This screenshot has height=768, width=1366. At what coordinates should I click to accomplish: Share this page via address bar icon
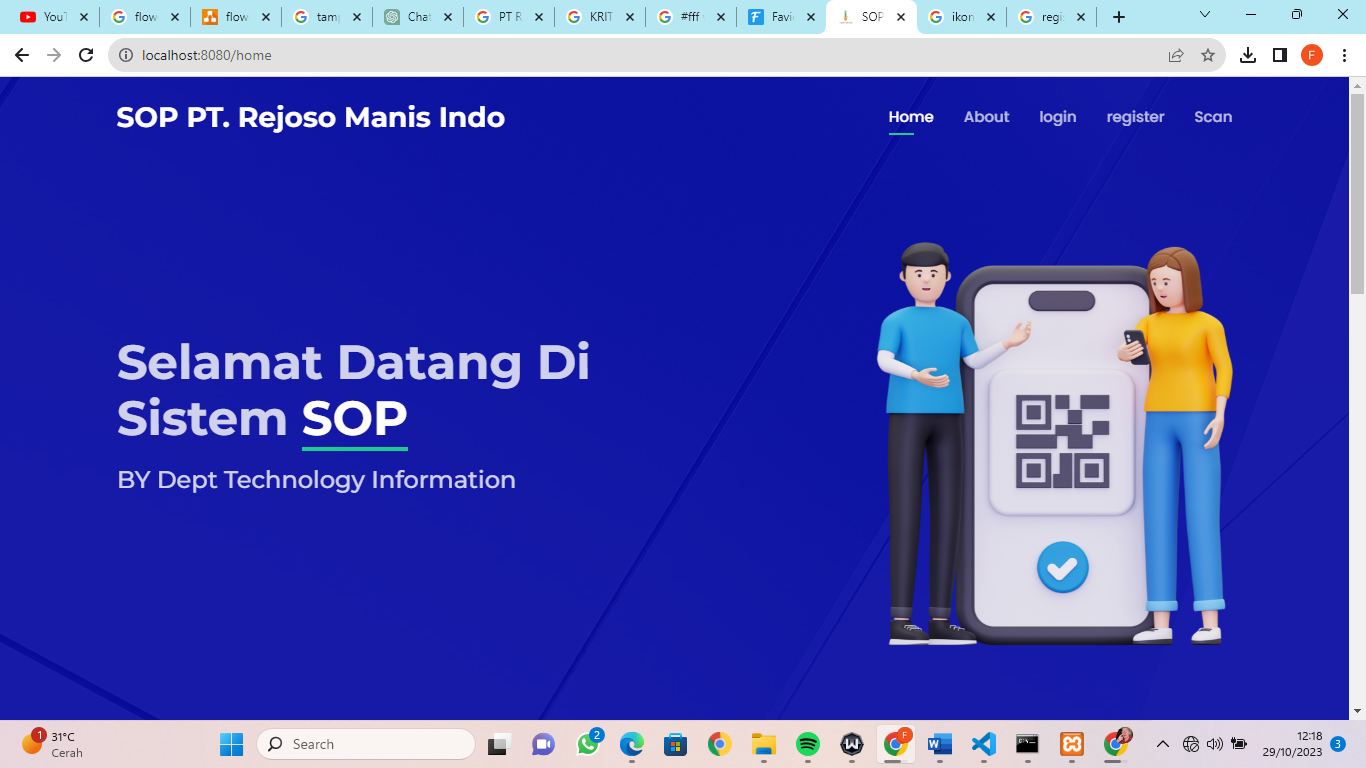coord(1176,55)
